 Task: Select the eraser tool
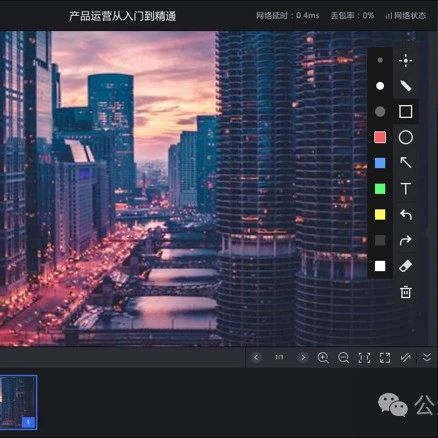406,266
